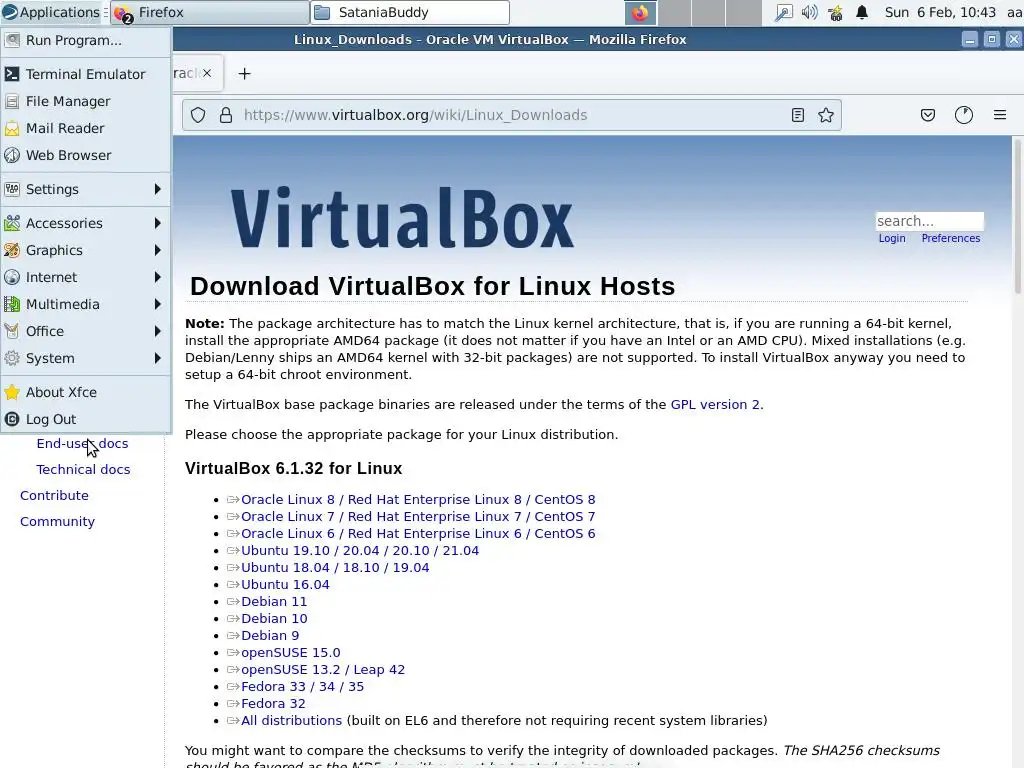This screenshot has height=768, width=1024.
Task: Bookmark this page with the star
Action: 826,116
